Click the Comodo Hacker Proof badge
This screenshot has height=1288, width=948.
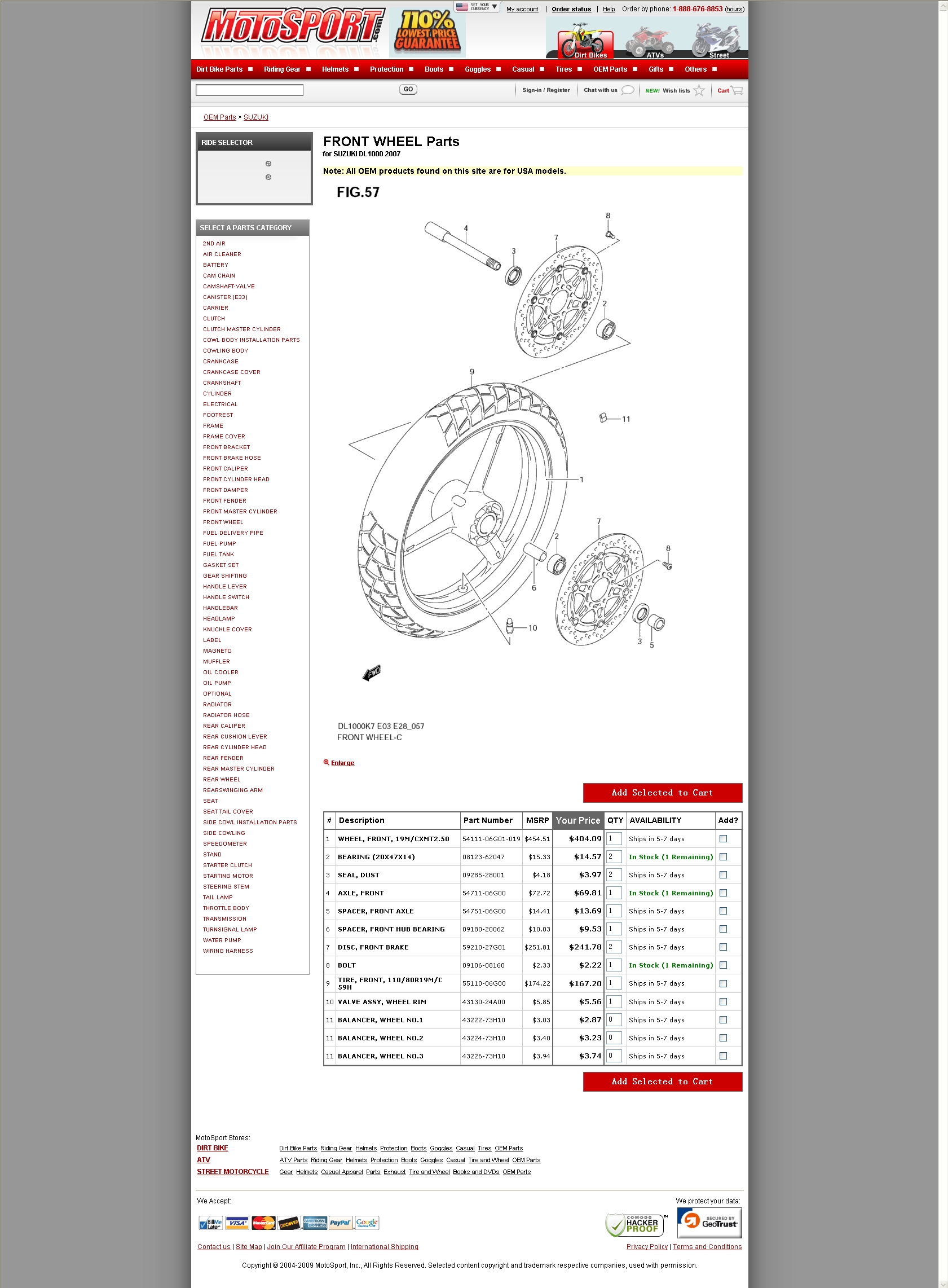636,1224
